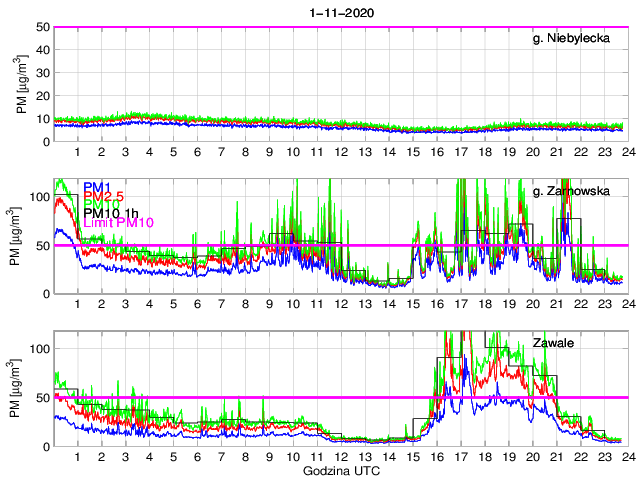
Task: Click the 100 tick on middle panel's y-axis
Action: 37,197
